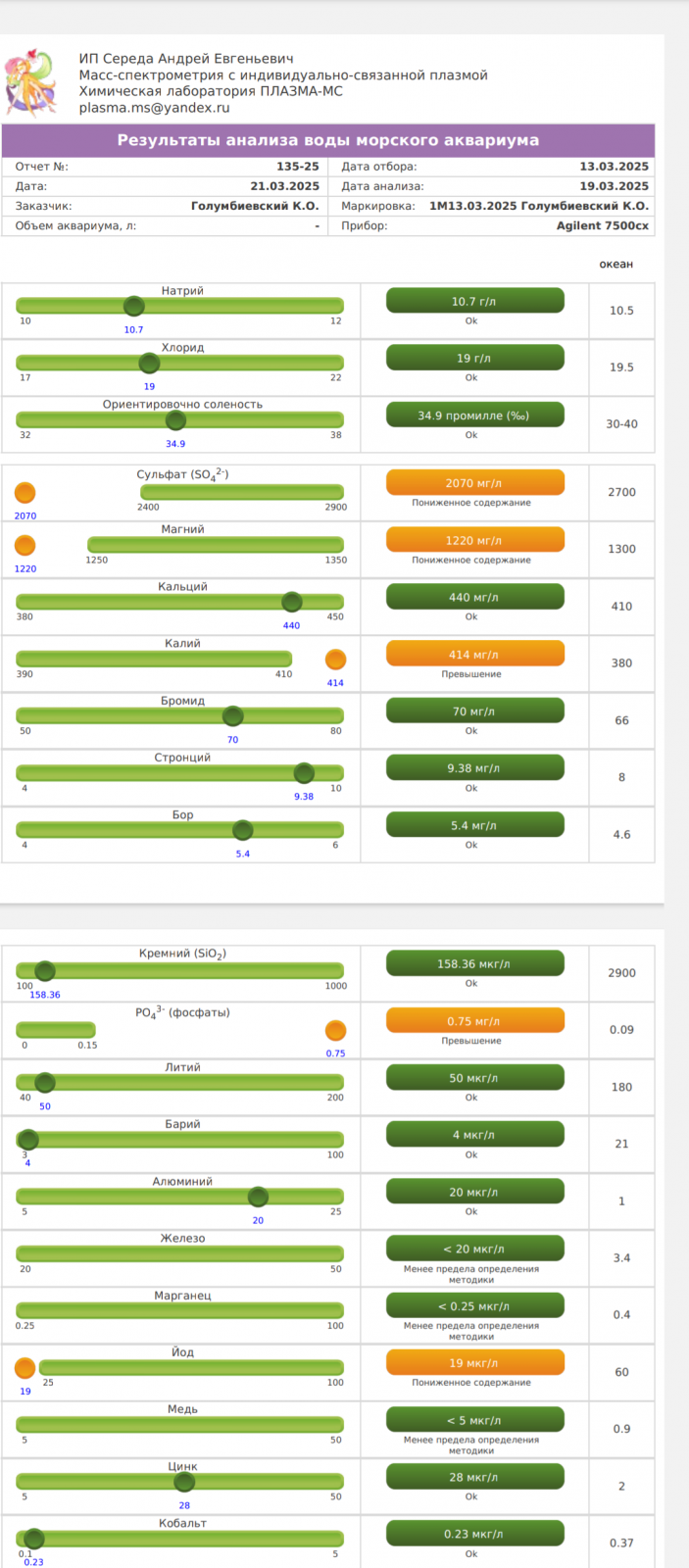Click the green 10.7 г/л Sodium result badge
The image size is (689, 1568).
tap(474, 301)
